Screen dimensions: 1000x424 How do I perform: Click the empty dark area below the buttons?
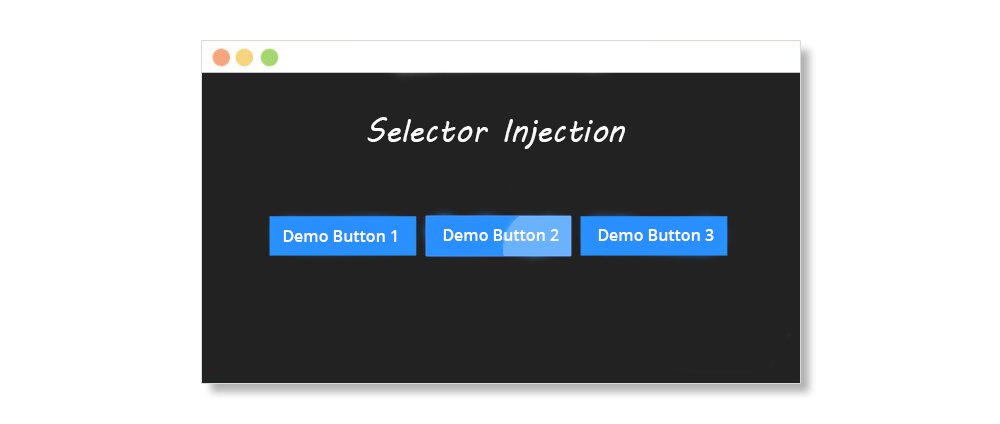(x=501, y=319)
